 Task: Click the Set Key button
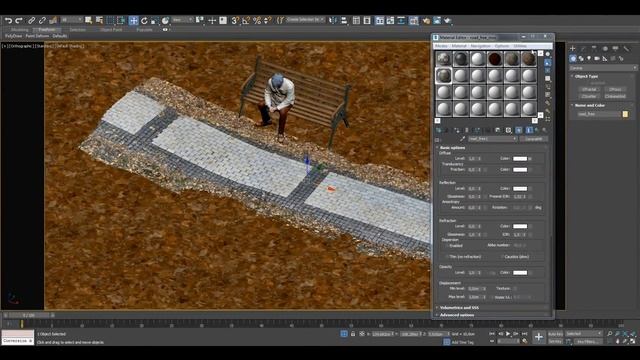pyautogui.click(x=555, y=341)
